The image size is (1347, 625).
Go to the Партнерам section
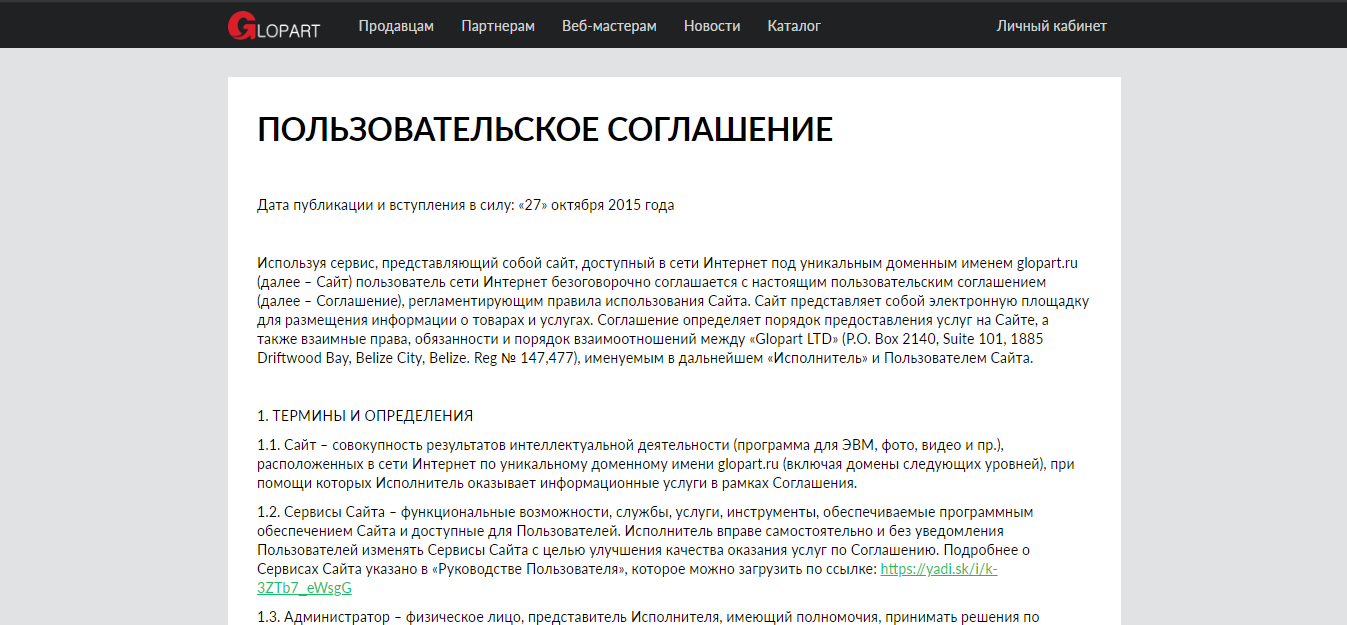(x=498, y=26)
